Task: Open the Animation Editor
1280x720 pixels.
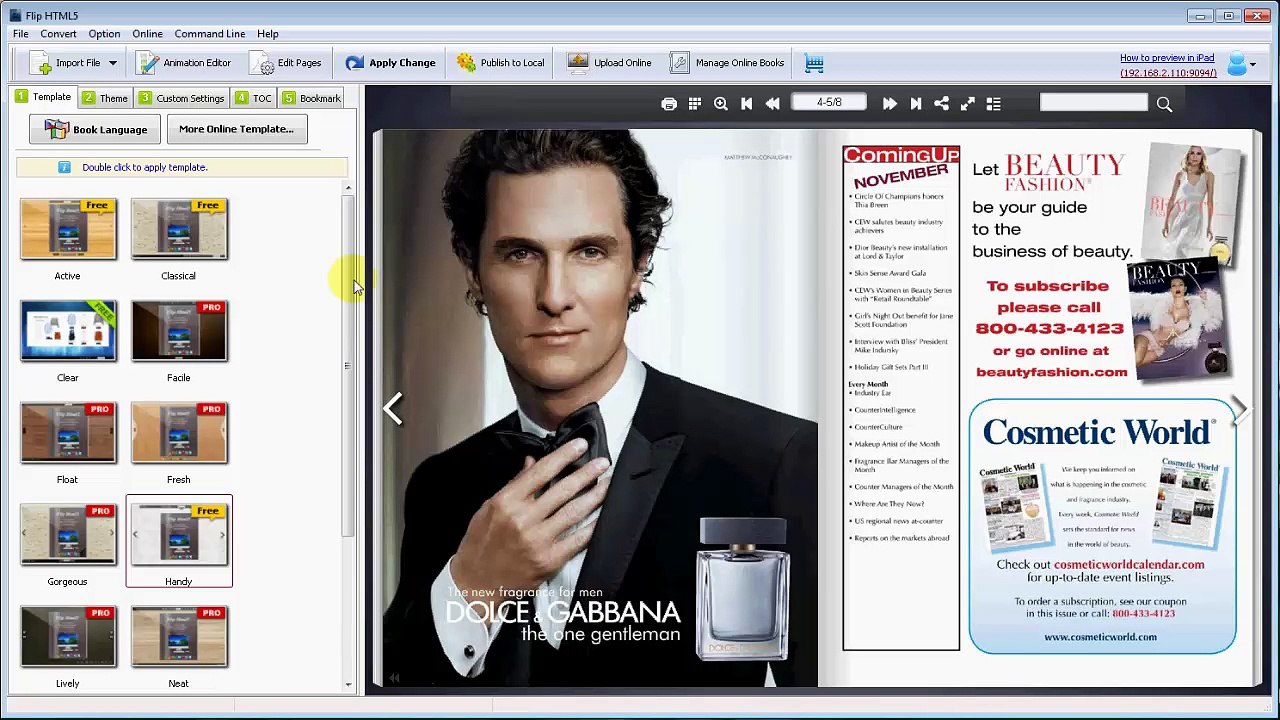Action: [x=184, y=63]
